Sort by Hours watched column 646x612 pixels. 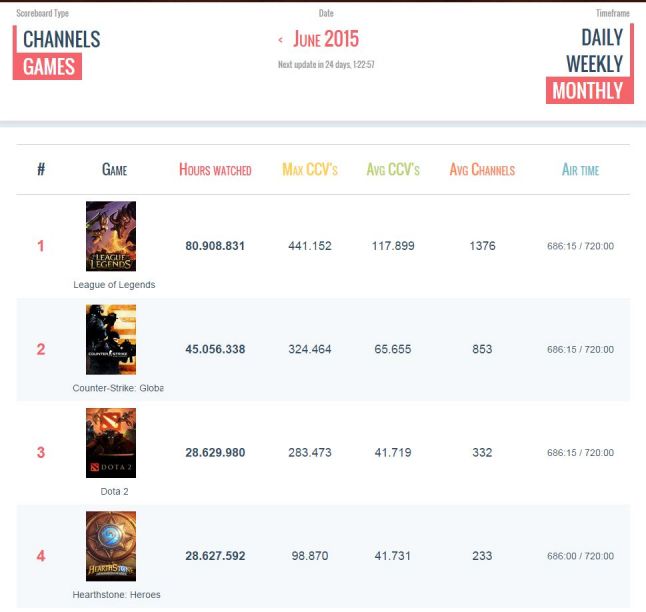215,170
